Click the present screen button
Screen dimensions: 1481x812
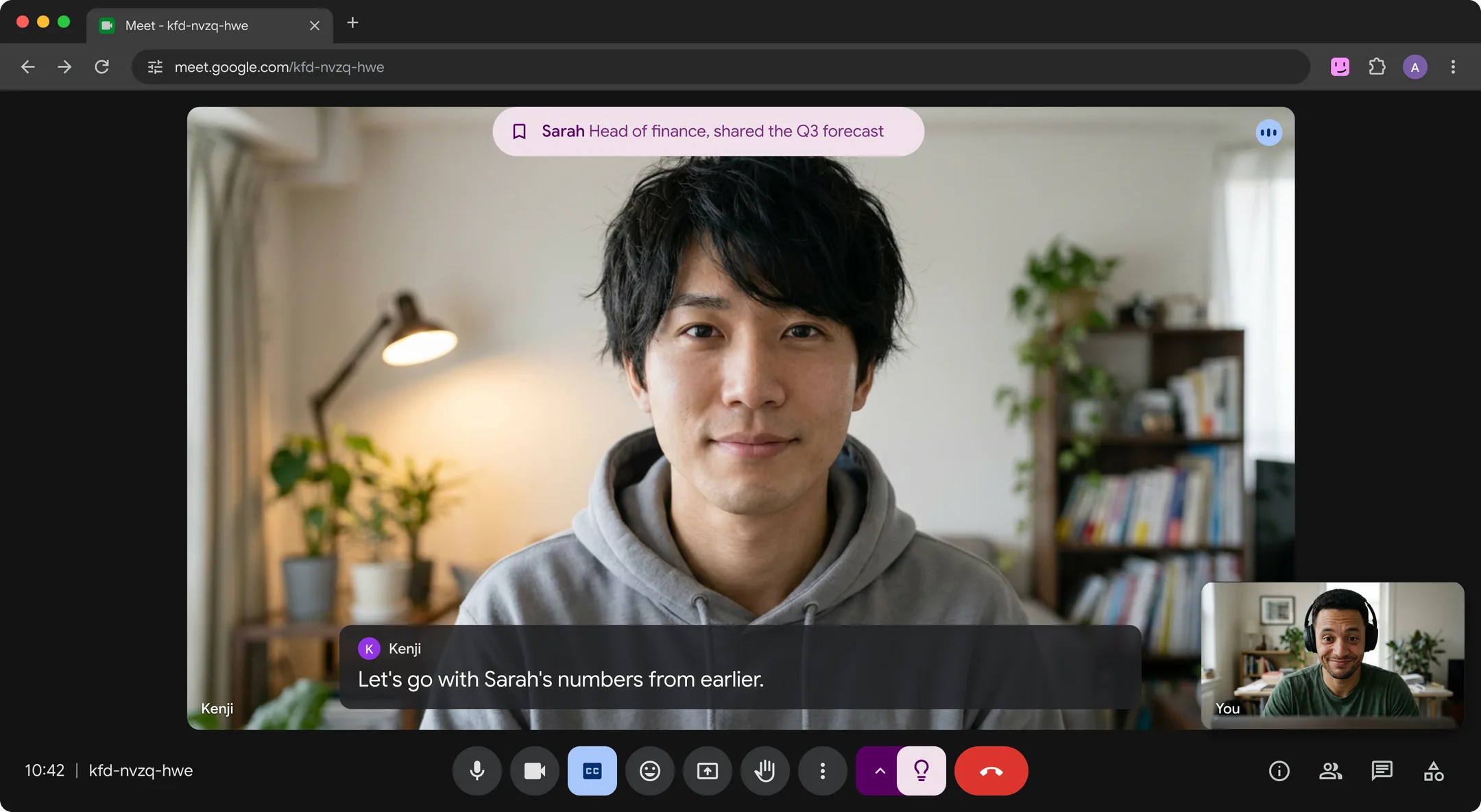(x=707, y=771)
